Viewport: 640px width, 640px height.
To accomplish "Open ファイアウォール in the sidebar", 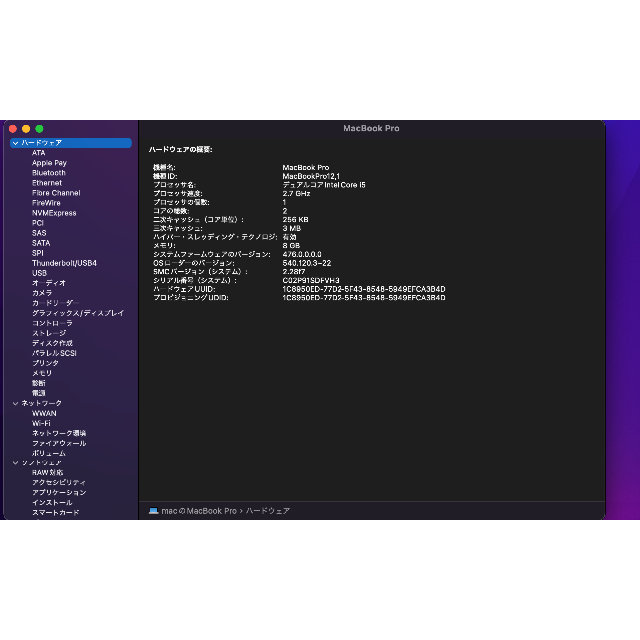I will pos(59,443).
